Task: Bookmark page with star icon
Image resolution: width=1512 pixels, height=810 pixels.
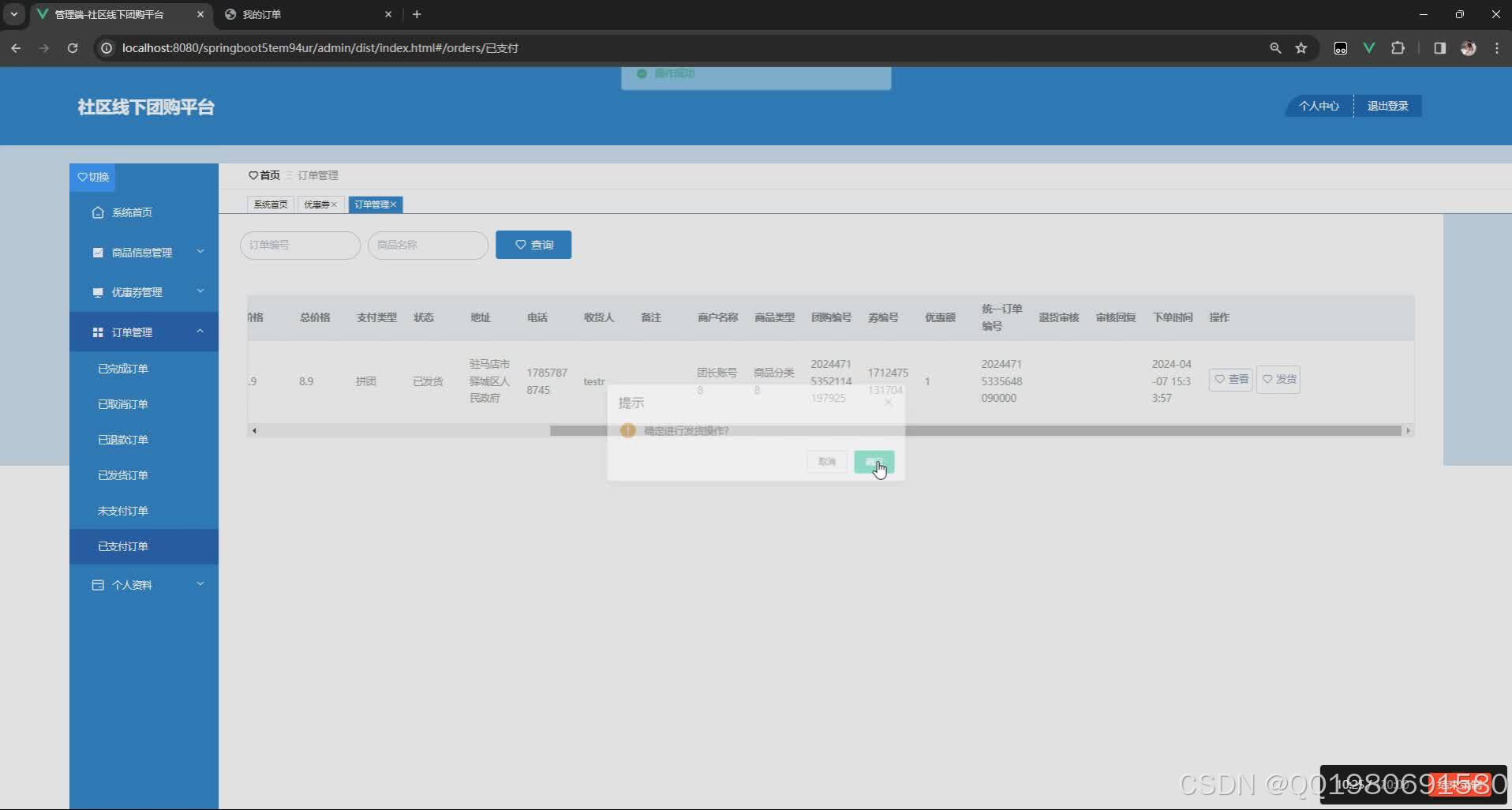Action: pyautogui.click(x=1301, y=48)
